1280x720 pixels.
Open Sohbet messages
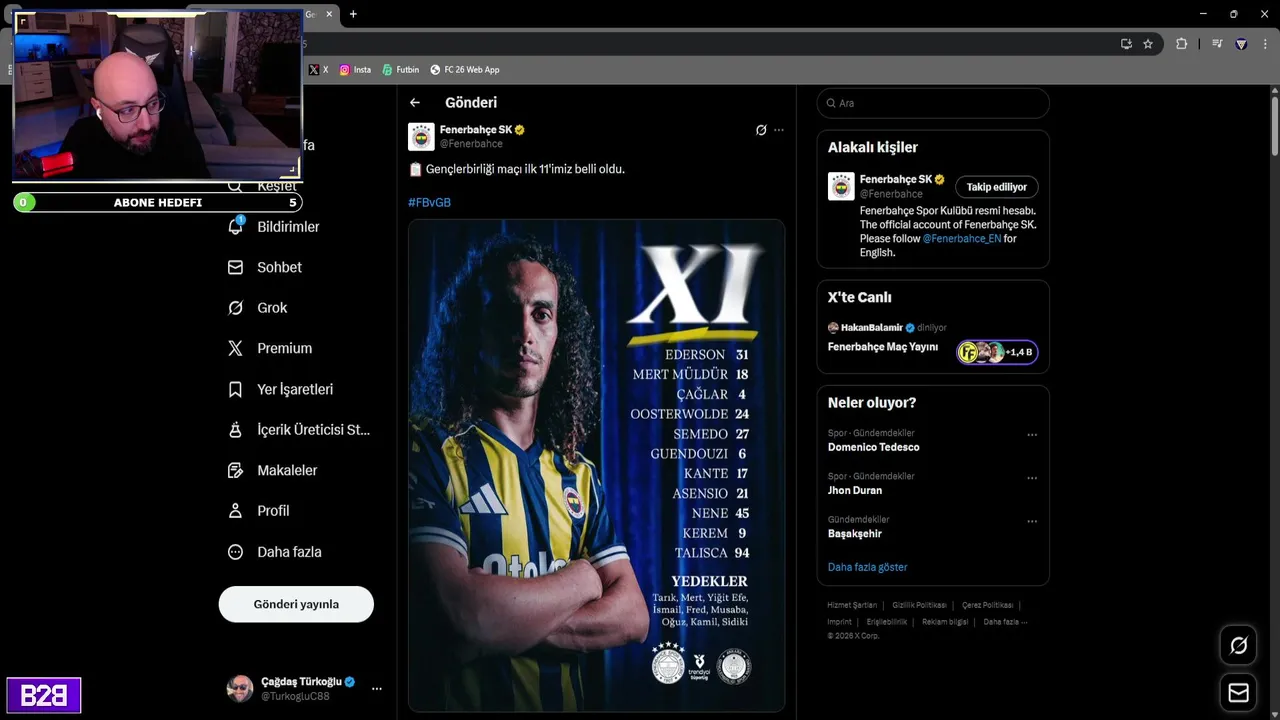(x=265, y=268)
